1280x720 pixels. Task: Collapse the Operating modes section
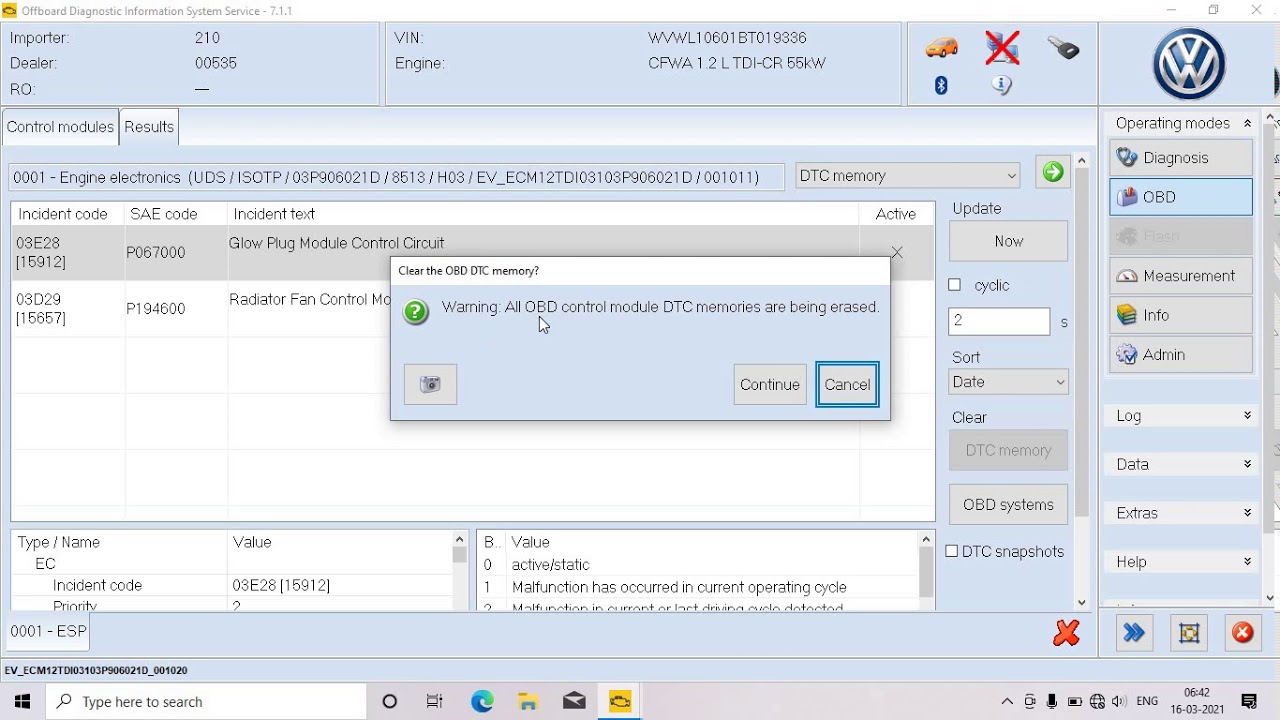[x=1247, y=123]
